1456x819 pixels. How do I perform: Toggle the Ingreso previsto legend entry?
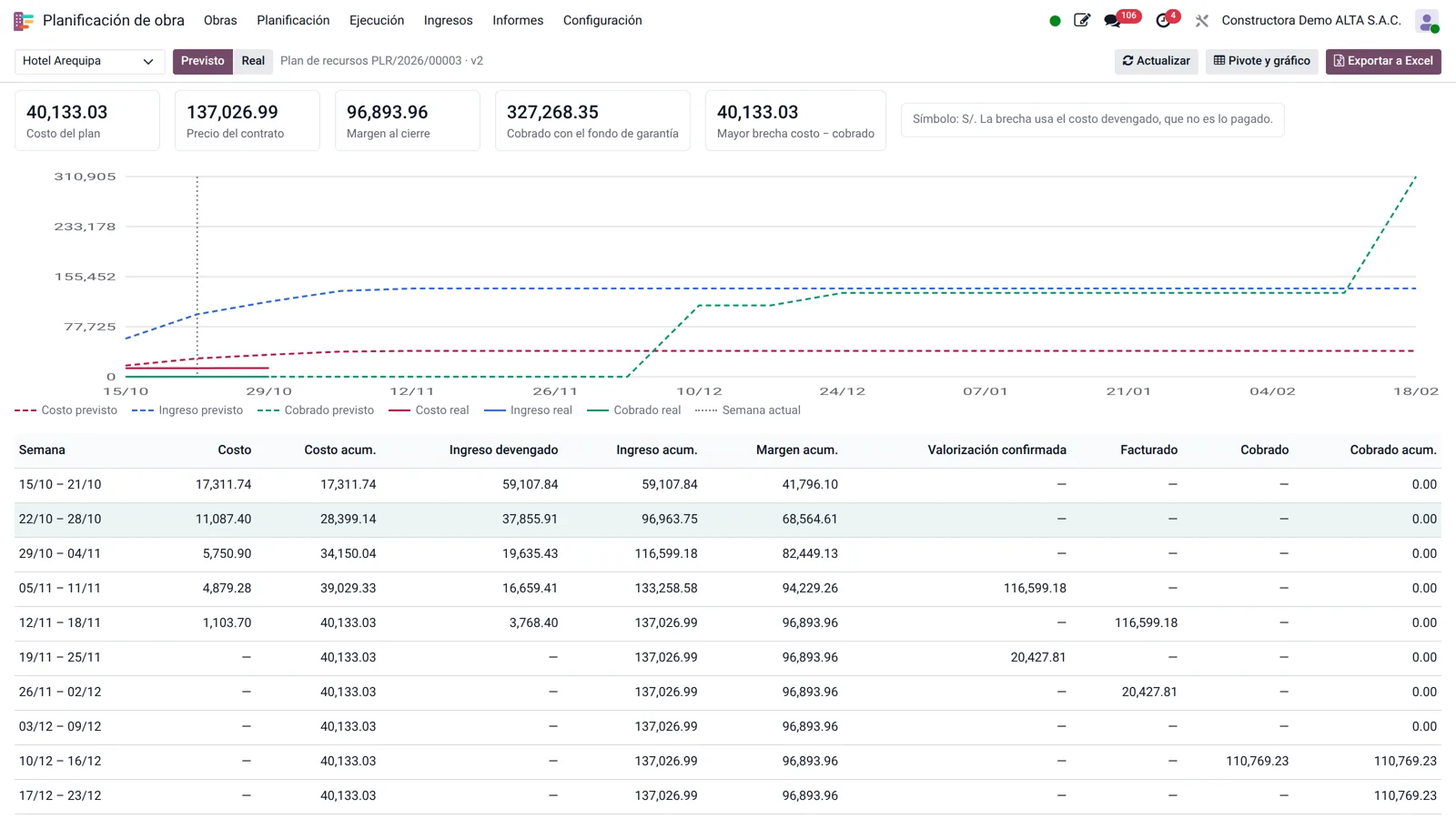coord(187,410)
